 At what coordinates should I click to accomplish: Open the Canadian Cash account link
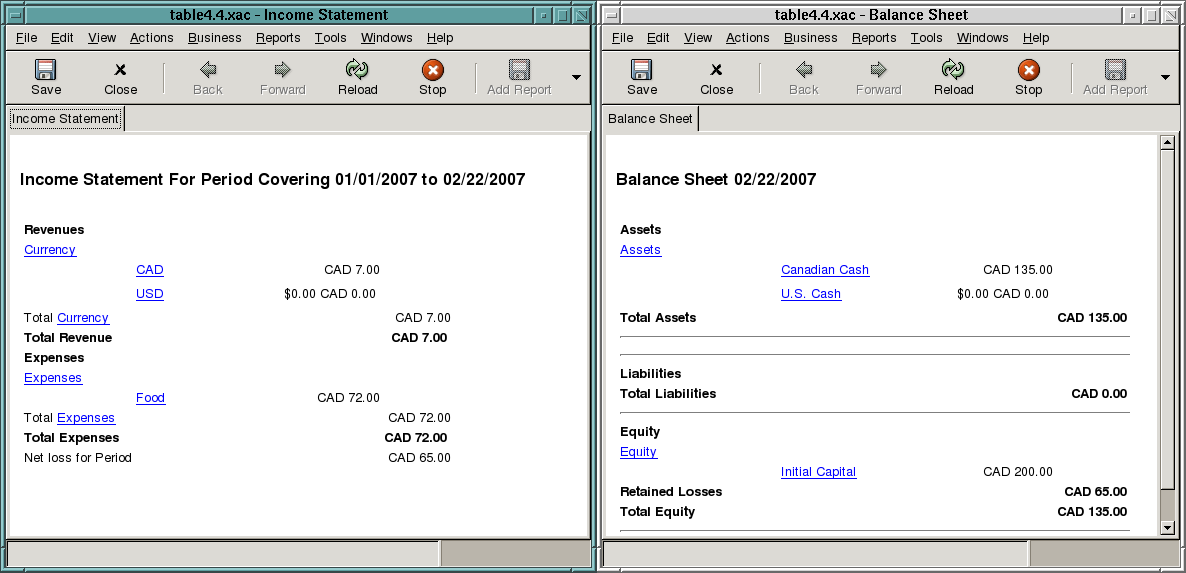[824, 270]
